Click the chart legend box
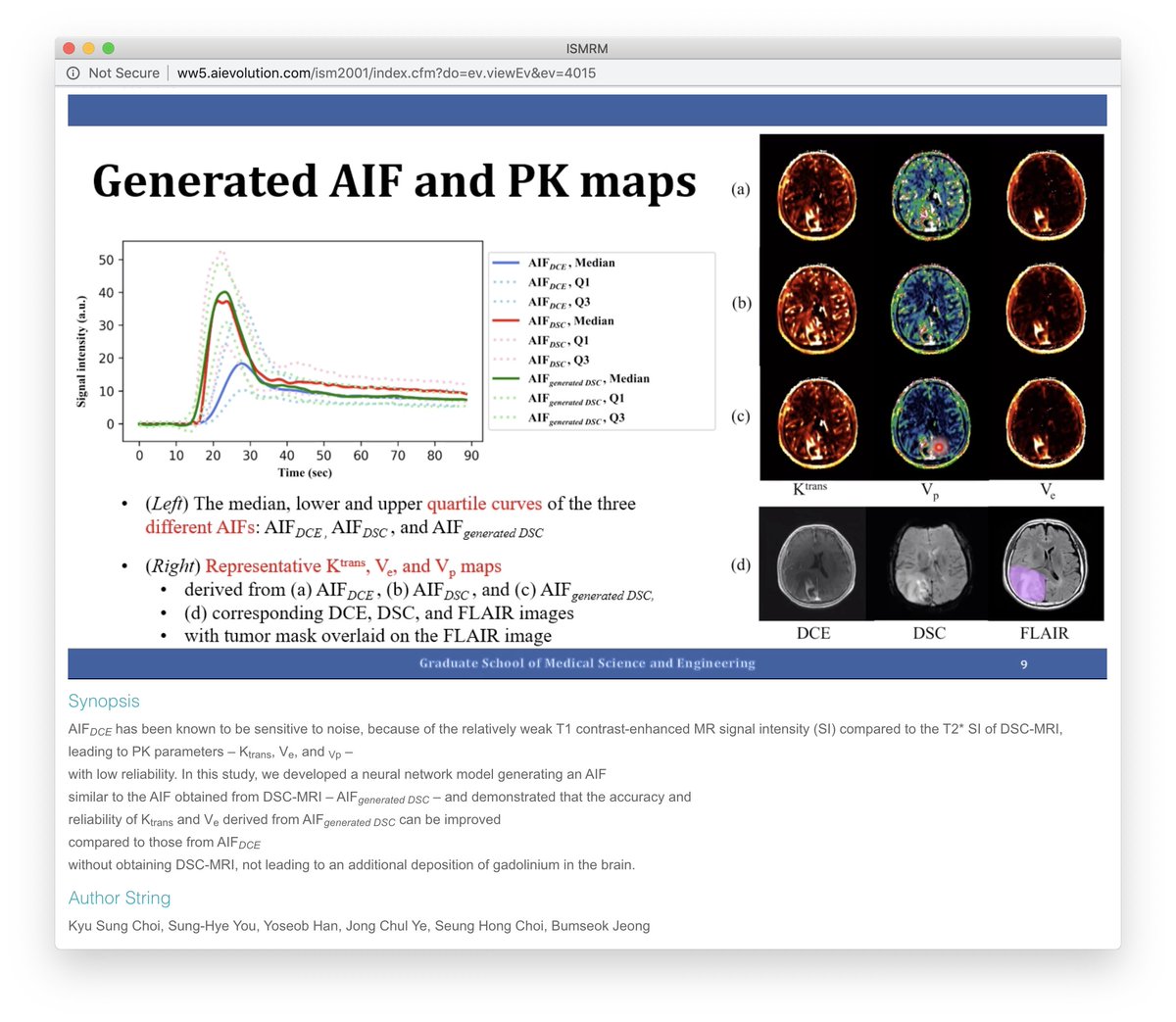This screenshot has width=1176, height=1022. click(x=602, y=340)
